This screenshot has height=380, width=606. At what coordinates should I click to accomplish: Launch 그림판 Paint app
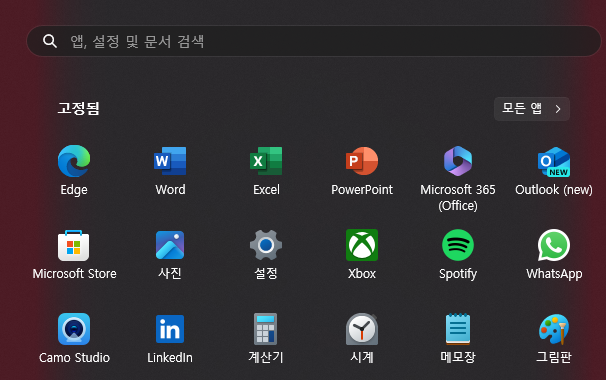point(554,329)
